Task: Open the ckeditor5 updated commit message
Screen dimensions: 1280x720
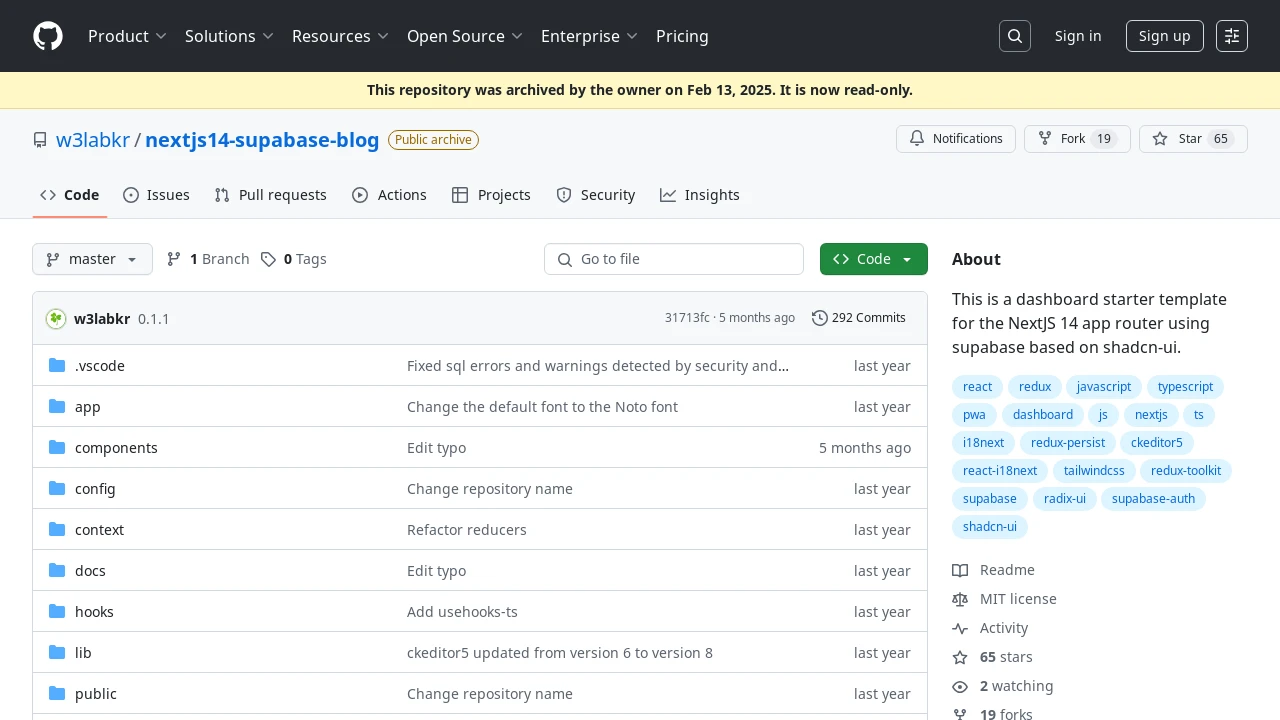Action: coord(560,653)
